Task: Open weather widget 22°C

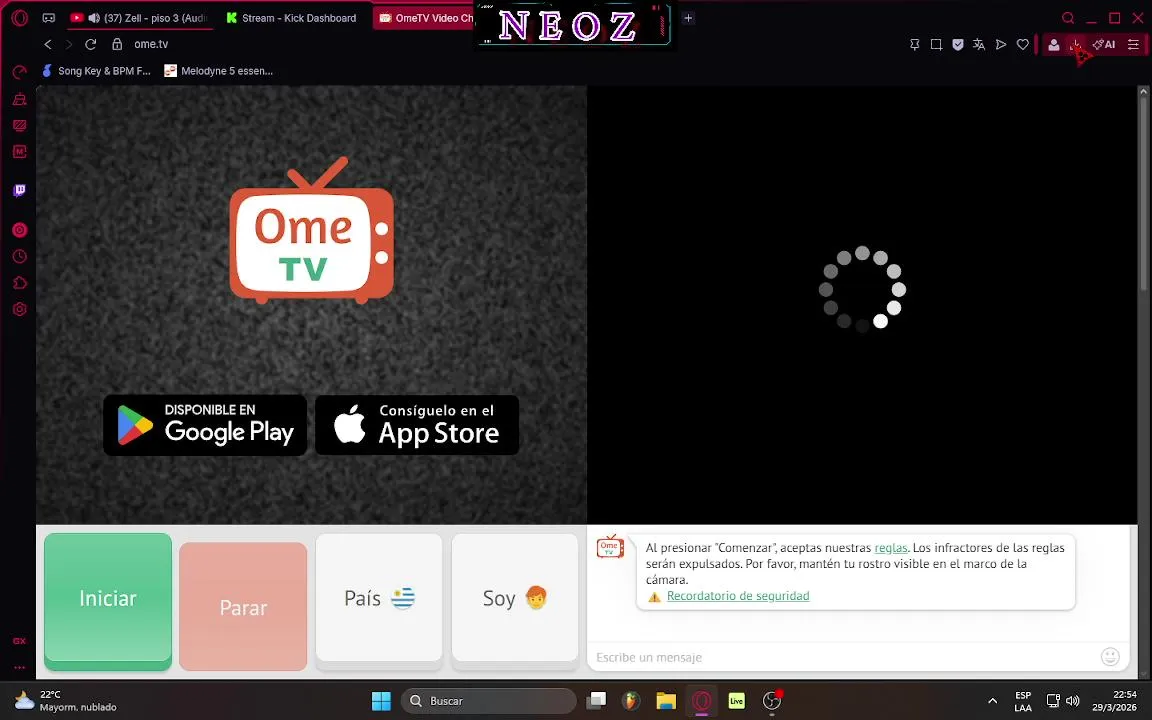Action: click(66, 701)
